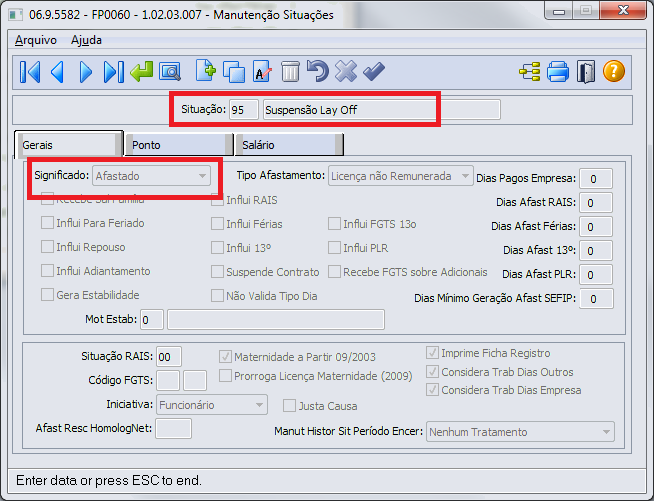Exit via the door icon

point(586,72)
